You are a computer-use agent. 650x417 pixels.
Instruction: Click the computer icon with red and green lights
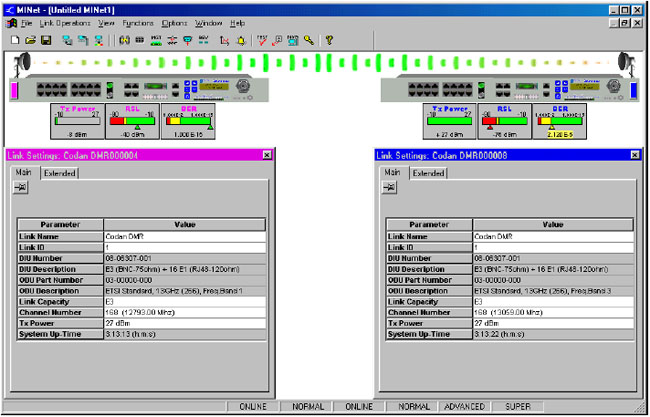99,40
